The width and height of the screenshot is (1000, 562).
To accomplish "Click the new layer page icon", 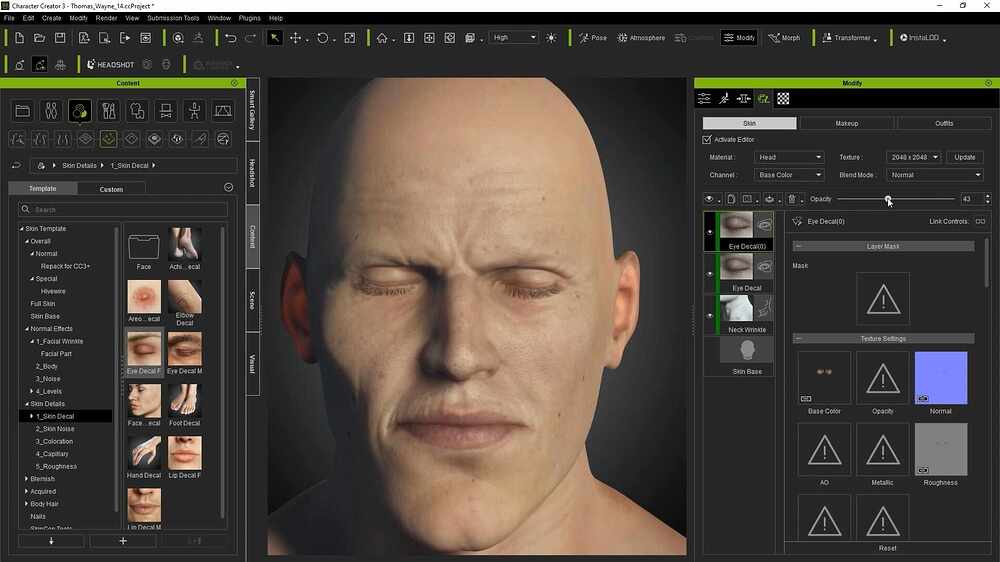I will (731, 199).
